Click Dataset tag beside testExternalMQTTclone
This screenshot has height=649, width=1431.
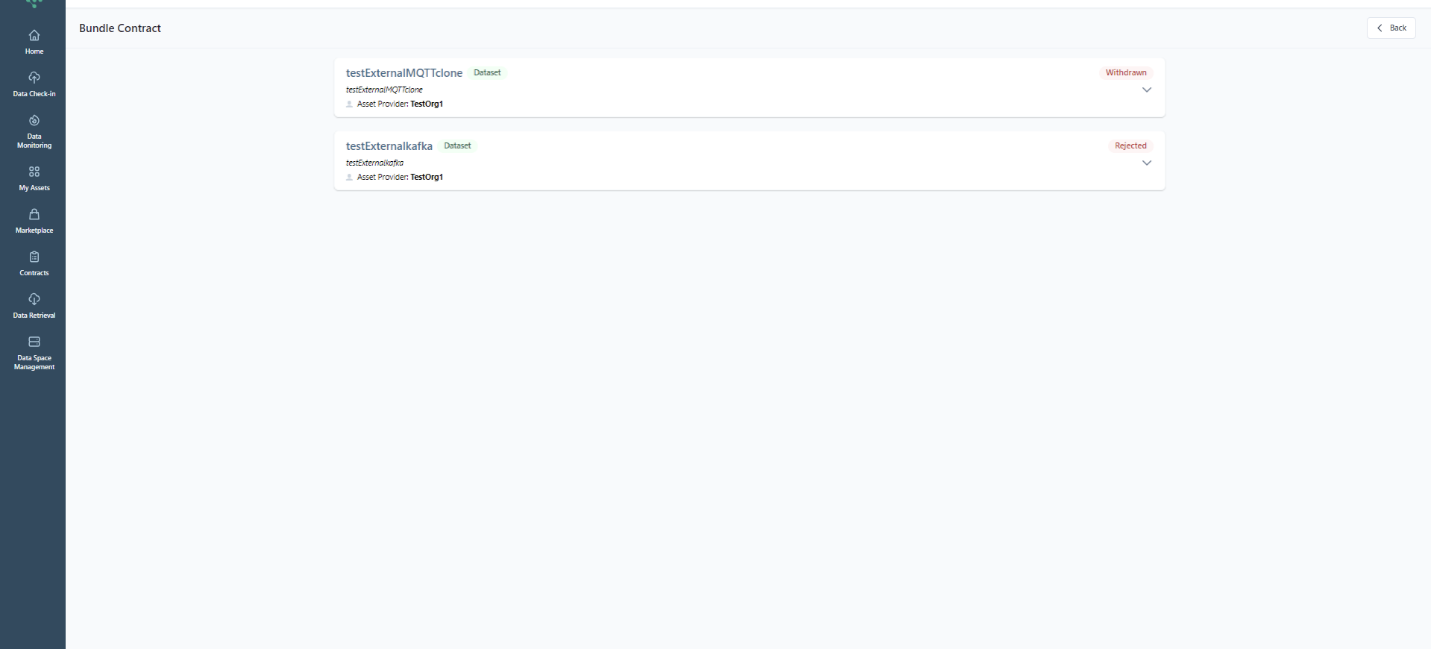[487, 73]
